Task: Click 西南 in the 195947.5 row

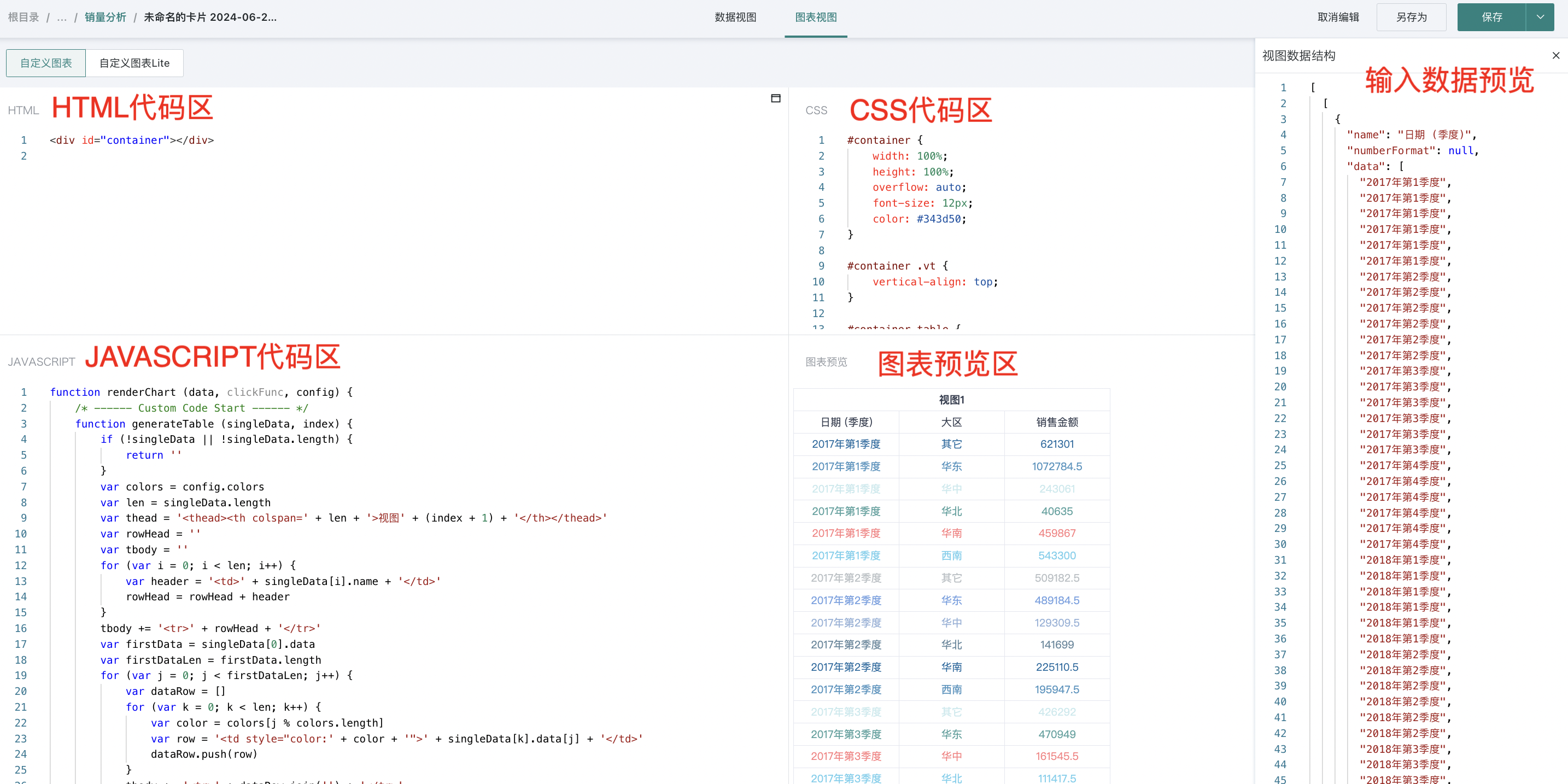Action: [951, 689]
